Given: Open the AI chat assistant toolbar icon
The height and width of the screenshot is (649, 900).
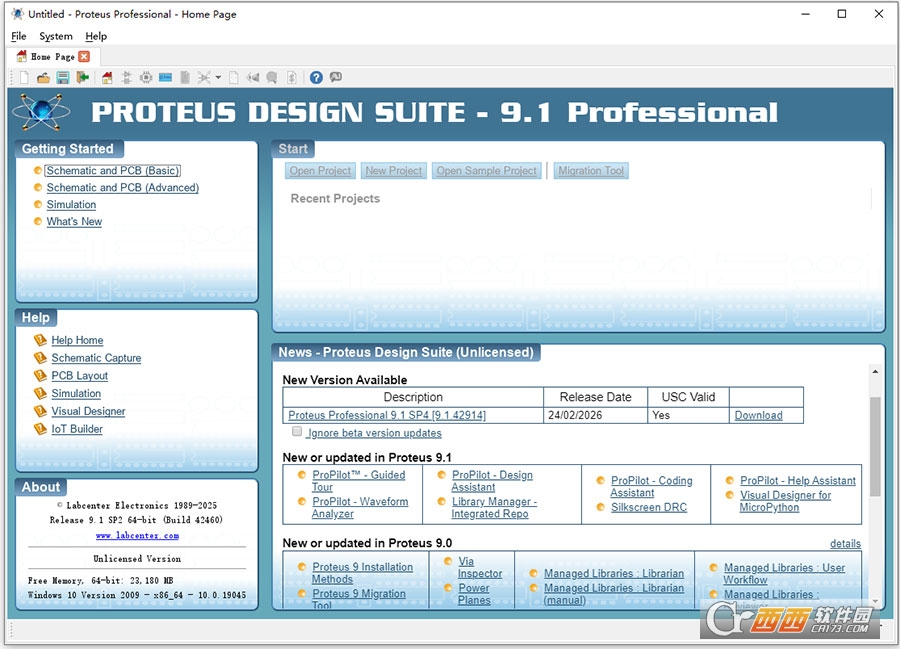Looking at the screenshot, I should click(336, 77).
